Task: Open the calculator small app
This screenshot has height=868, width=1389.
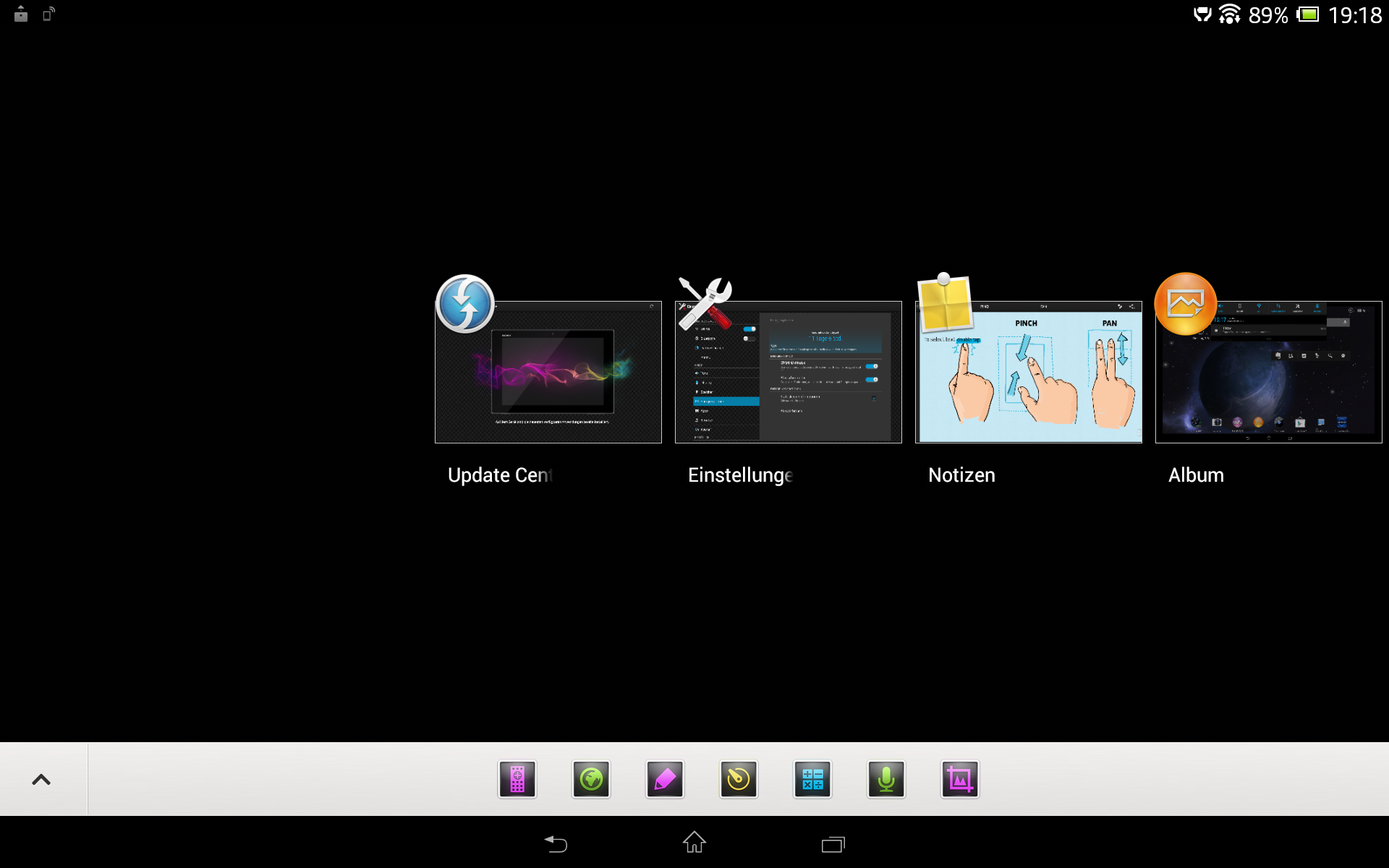Action: point(812,780)
